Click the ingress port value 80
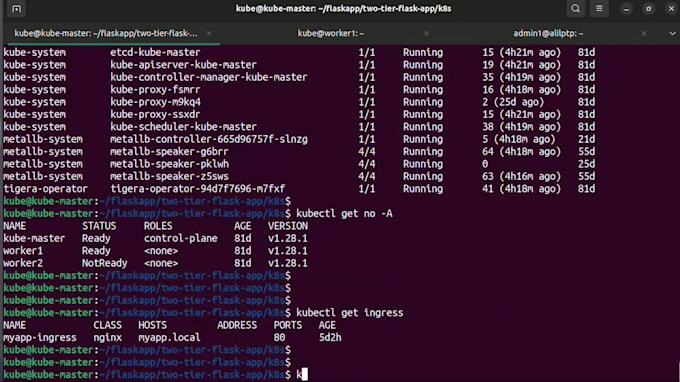The image size is (680, 382). click(x=279, y=338)
